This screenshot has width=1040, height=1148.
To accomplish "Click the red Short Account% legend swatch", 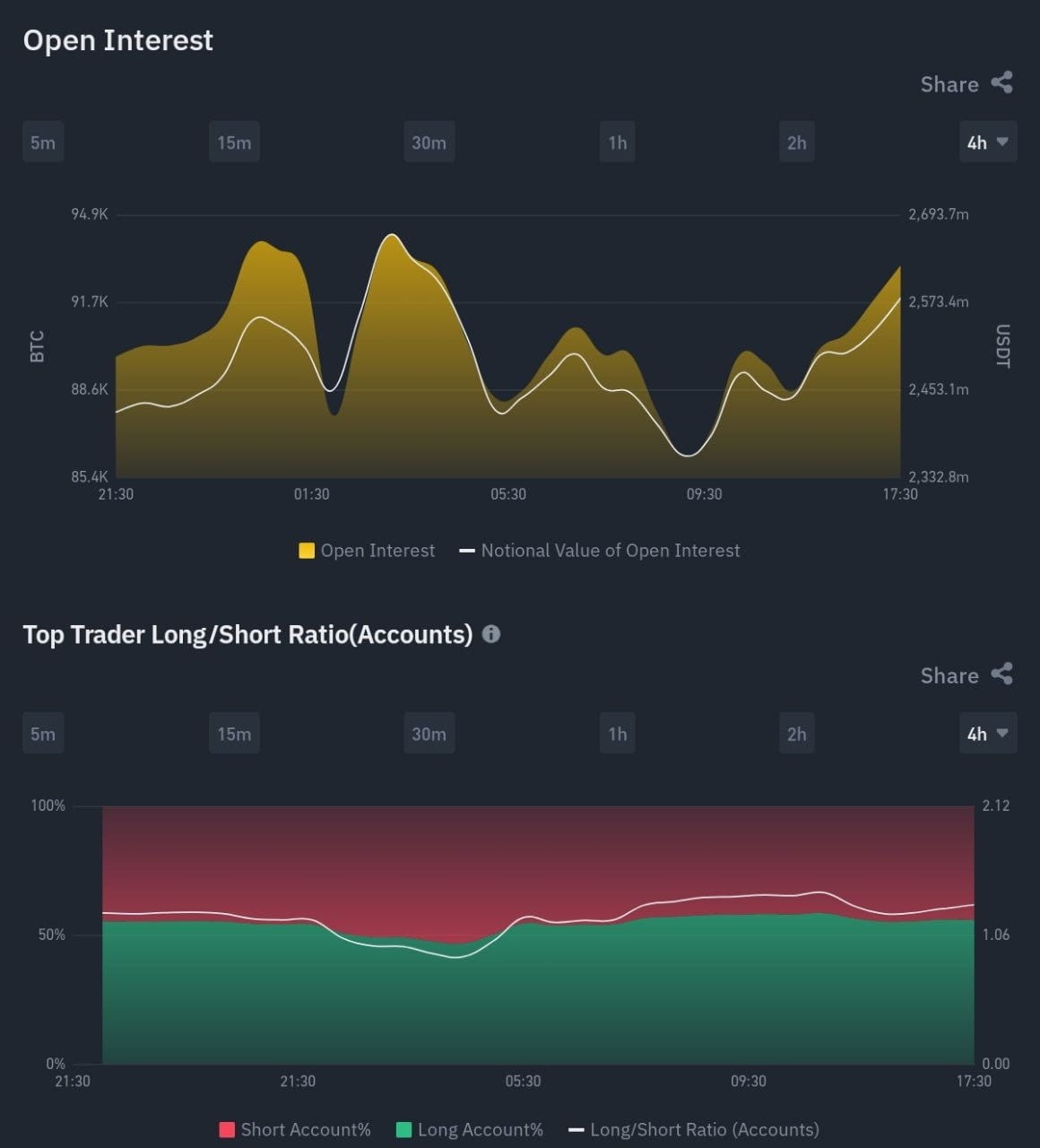I will coord(227,1129).
